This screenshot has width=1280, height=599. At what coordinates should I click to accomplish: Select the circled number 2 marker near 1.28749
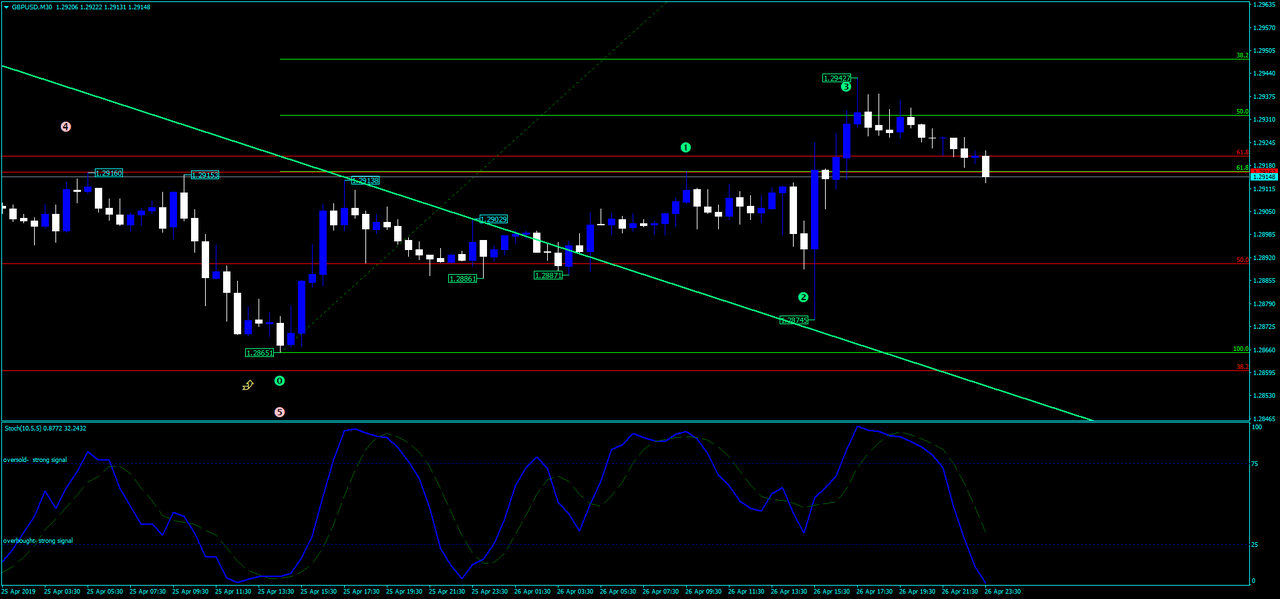(x=805, y=296)
